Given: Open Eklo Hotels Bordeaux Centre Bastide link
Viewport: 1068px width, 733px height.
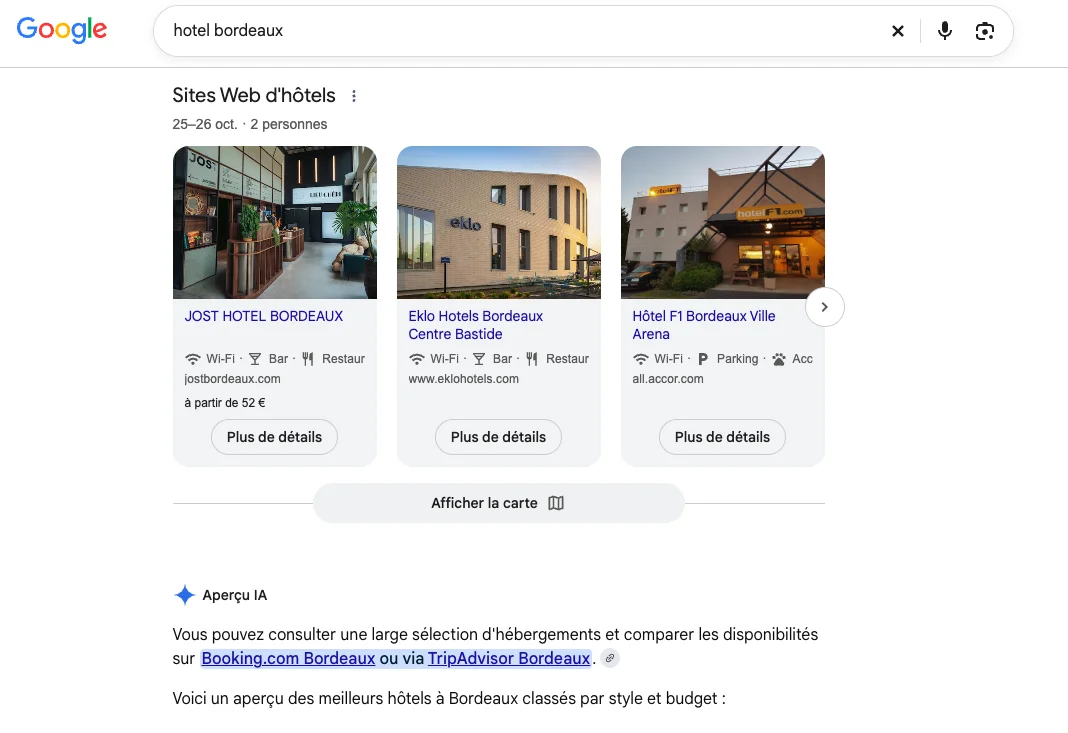Looking at the screenshot, I should coord(475,325).
